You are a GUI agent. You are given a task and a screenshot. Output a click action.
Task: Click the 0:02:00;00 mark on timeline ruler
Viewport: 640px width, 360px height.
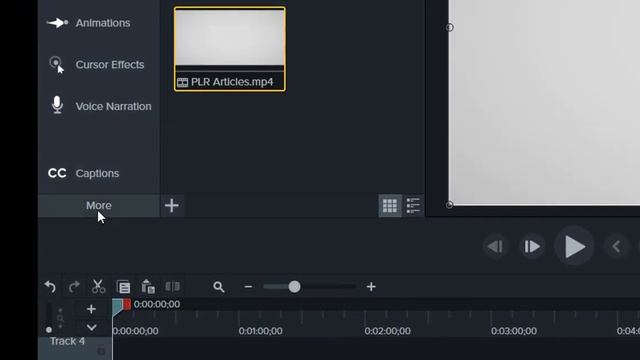coord(387,331)
